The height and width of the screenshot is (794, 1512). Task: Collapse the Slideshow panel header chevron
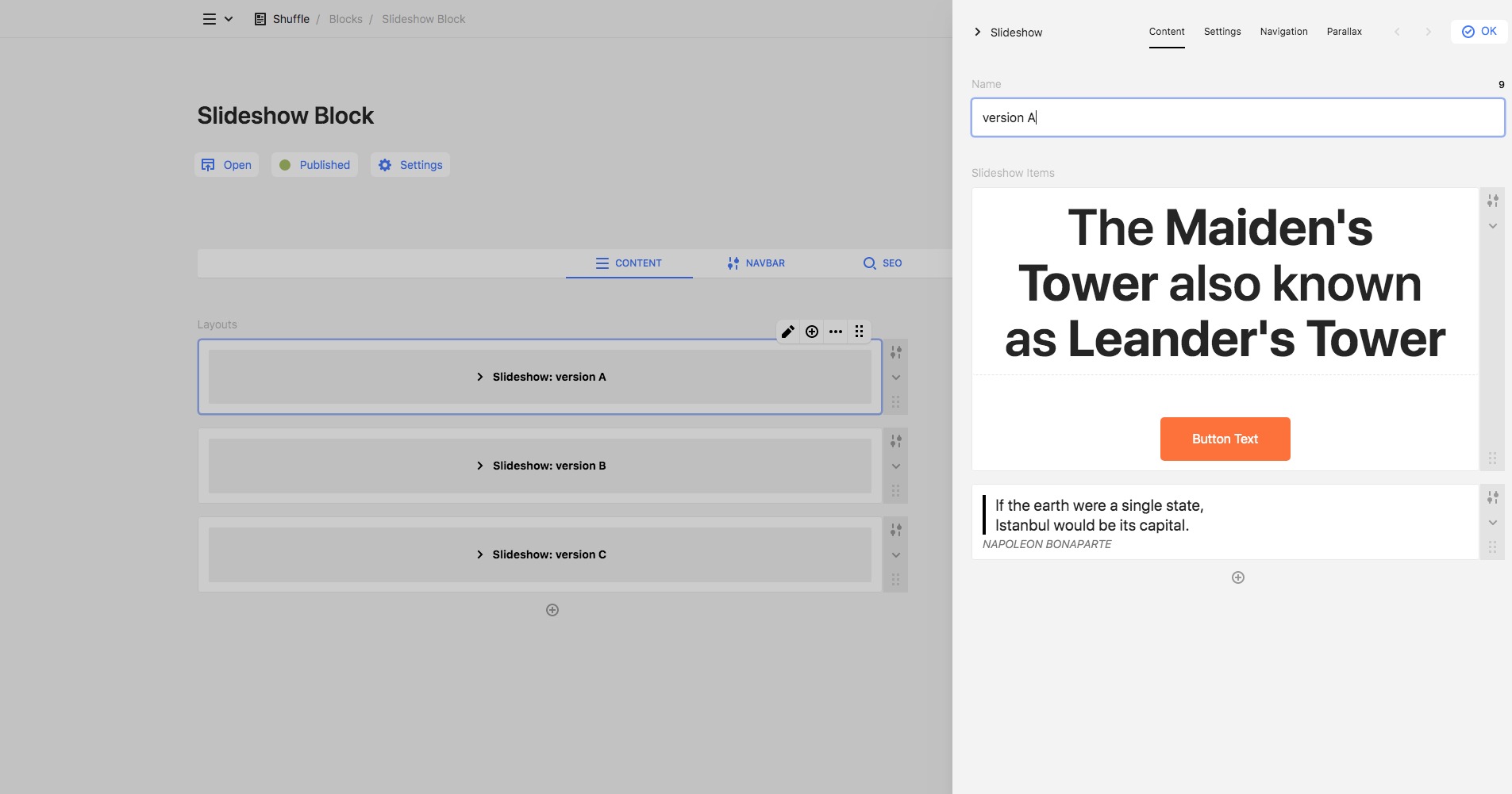click(977, 33)
